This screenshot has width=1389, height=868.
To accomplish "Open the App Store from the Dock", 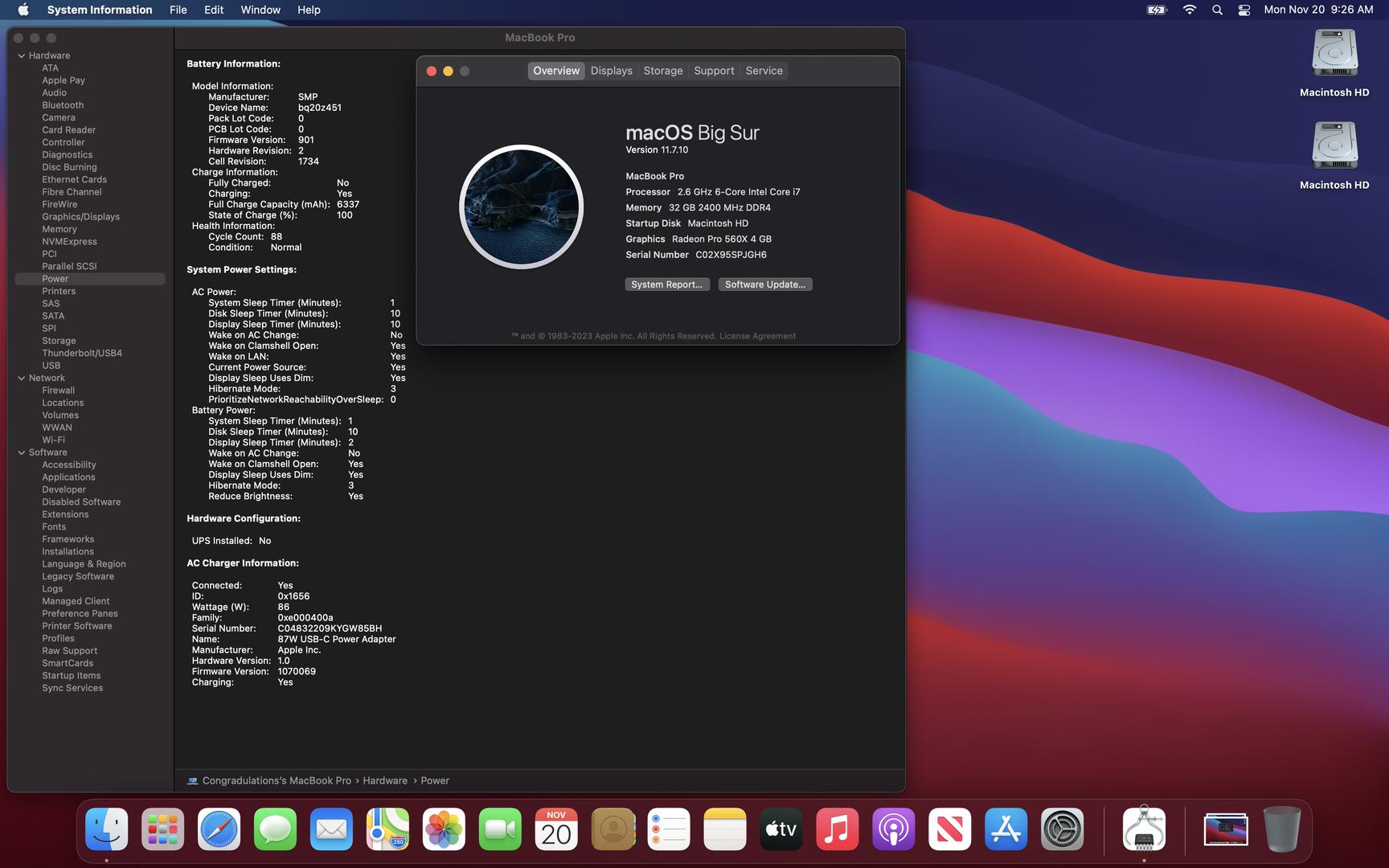I will (x=1006, y=829).
